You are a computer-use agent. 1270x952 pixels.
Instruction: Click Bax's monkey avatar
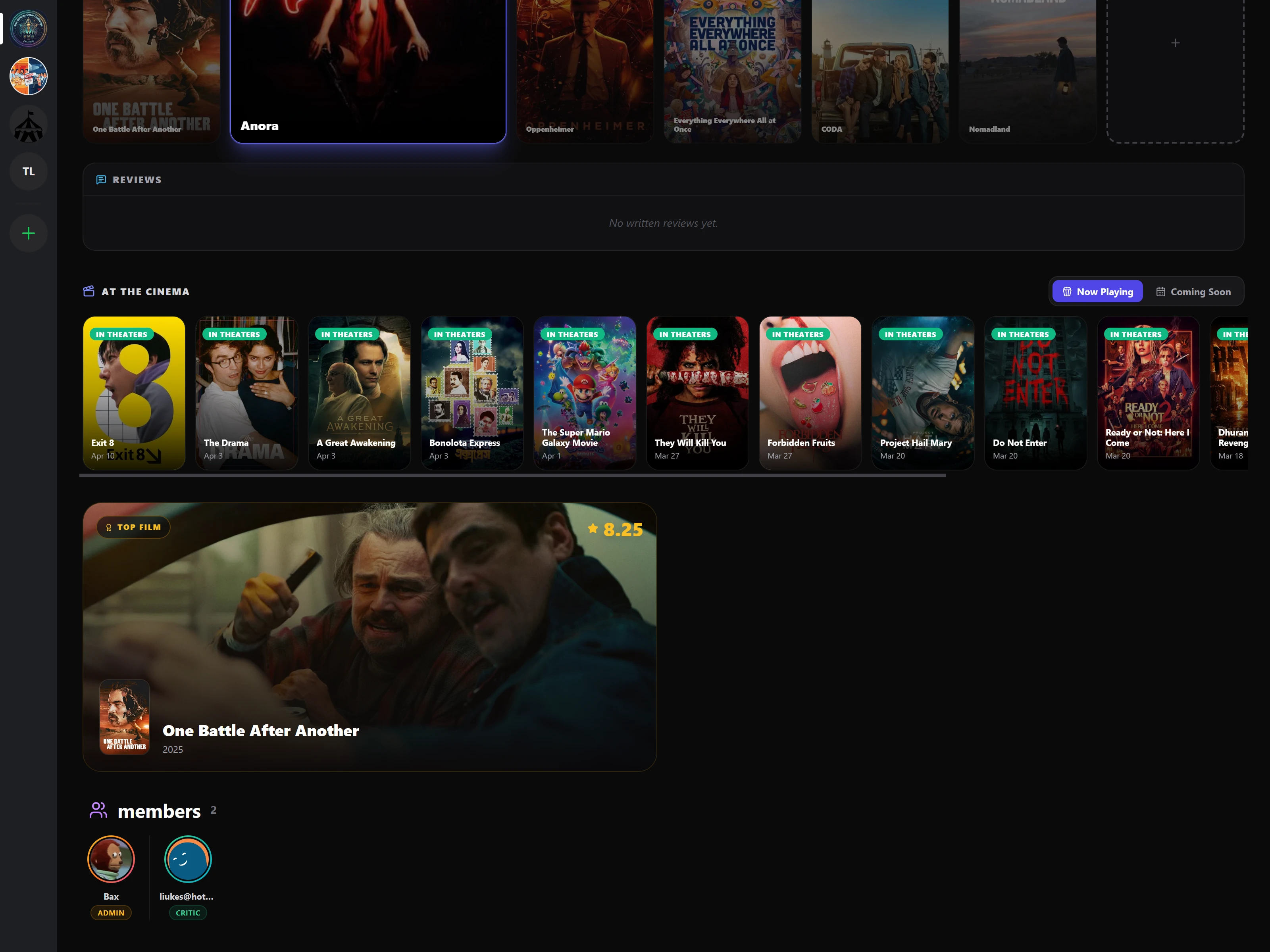pyautogui.click(x=111, y=858)
